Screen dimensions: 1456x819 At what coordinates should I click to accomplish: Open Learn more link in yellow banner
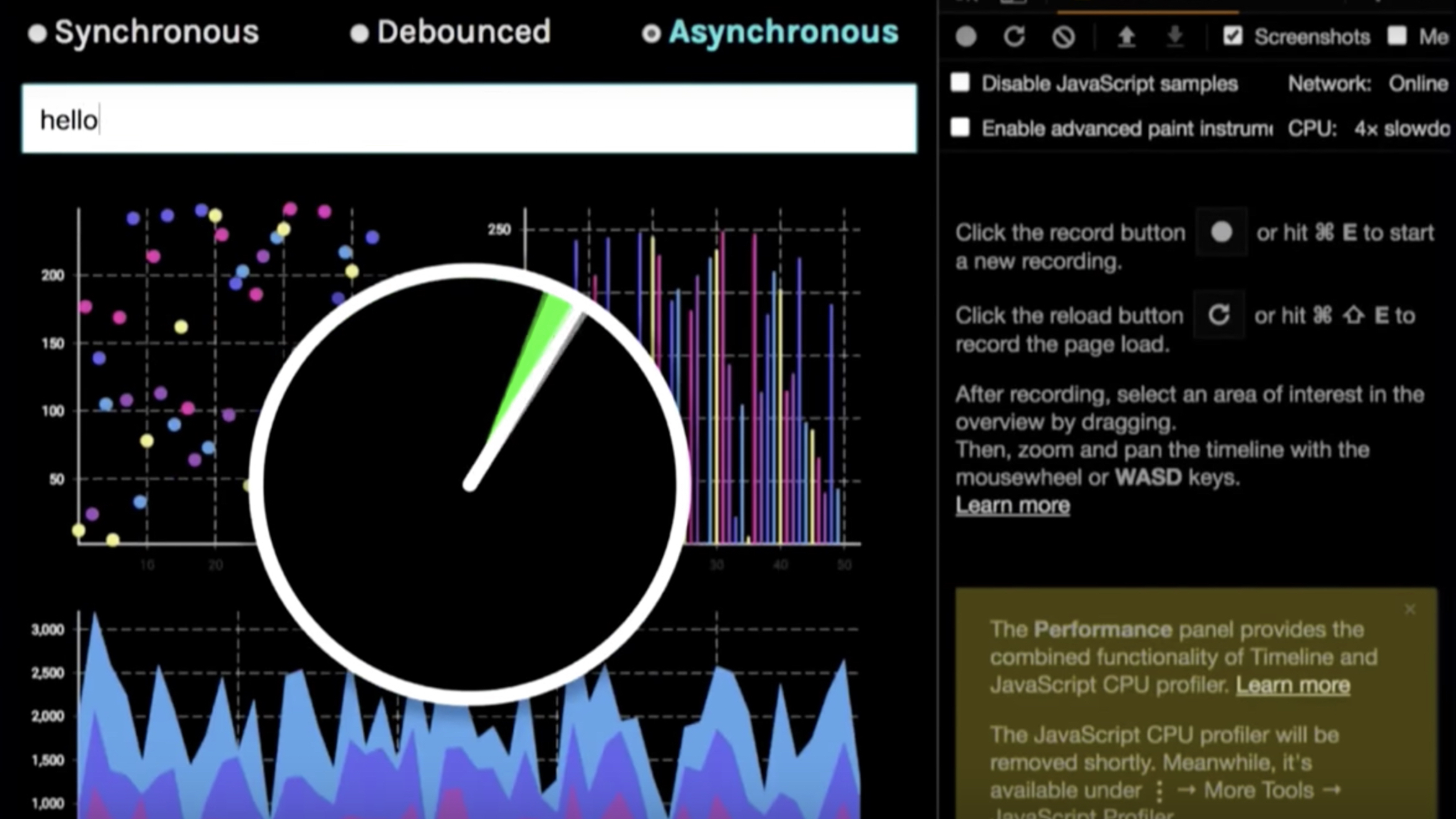(x=1292, y=685)
